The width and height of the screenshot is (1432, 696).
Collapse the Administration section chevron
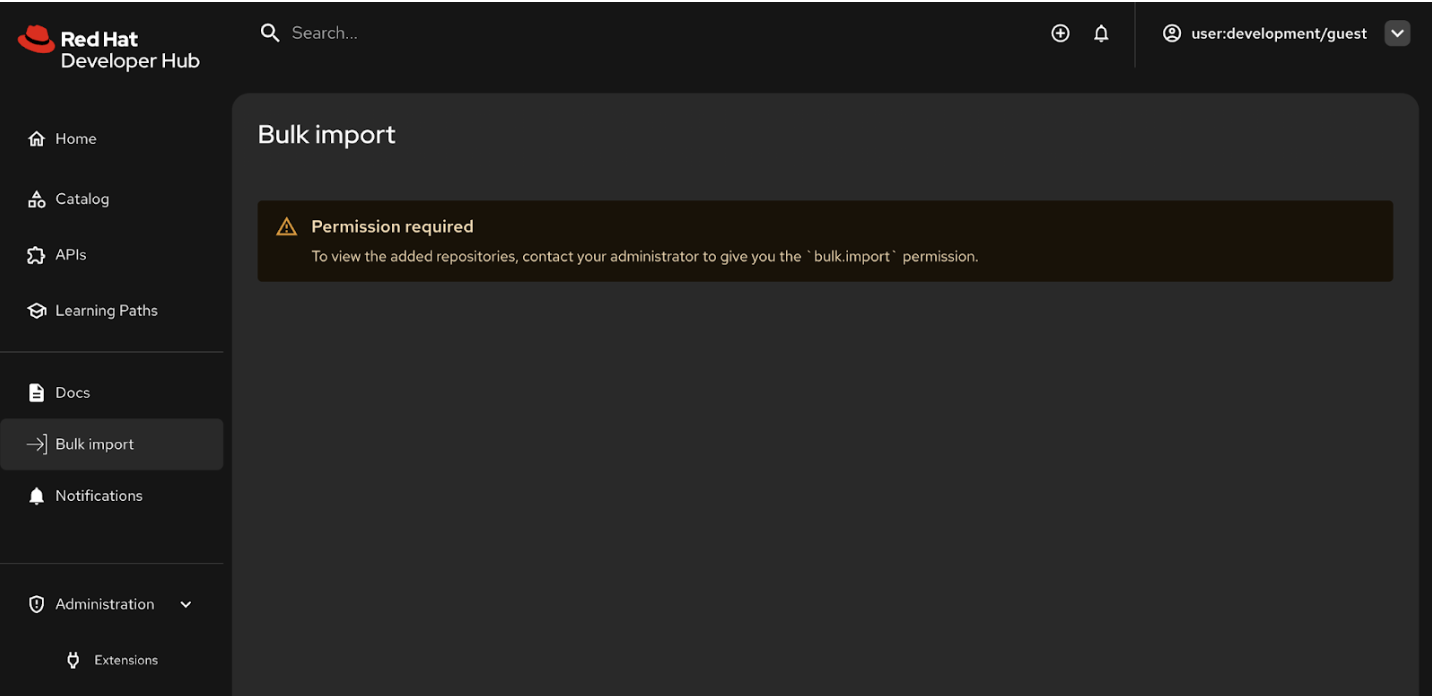186,604
